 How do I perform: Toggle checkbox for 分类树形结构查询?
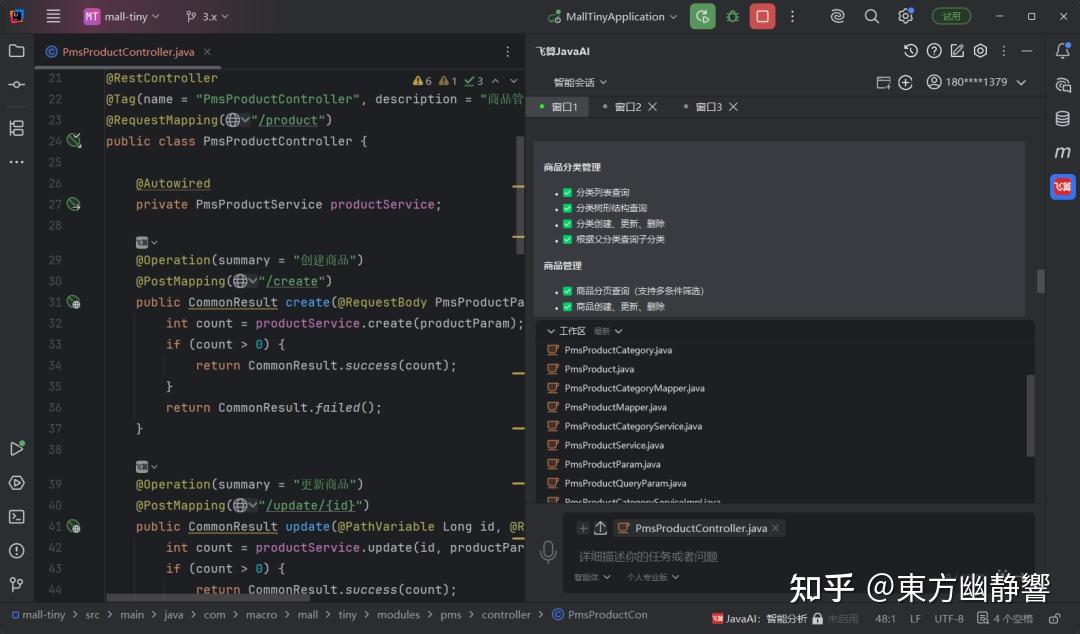click(568, 207)
